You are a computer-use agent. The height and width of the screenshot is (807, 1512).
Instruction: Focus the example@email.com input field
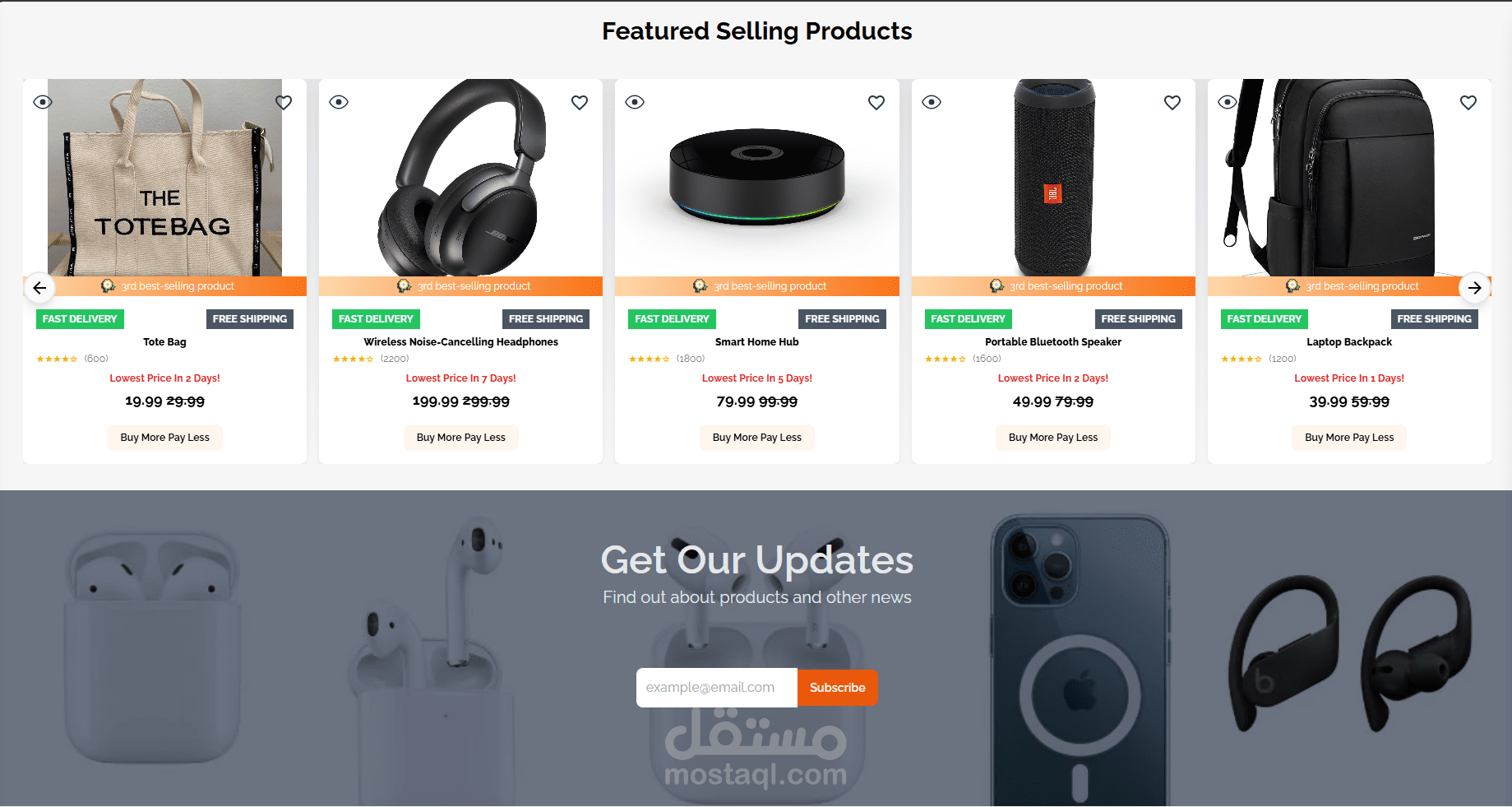point(717,688)
